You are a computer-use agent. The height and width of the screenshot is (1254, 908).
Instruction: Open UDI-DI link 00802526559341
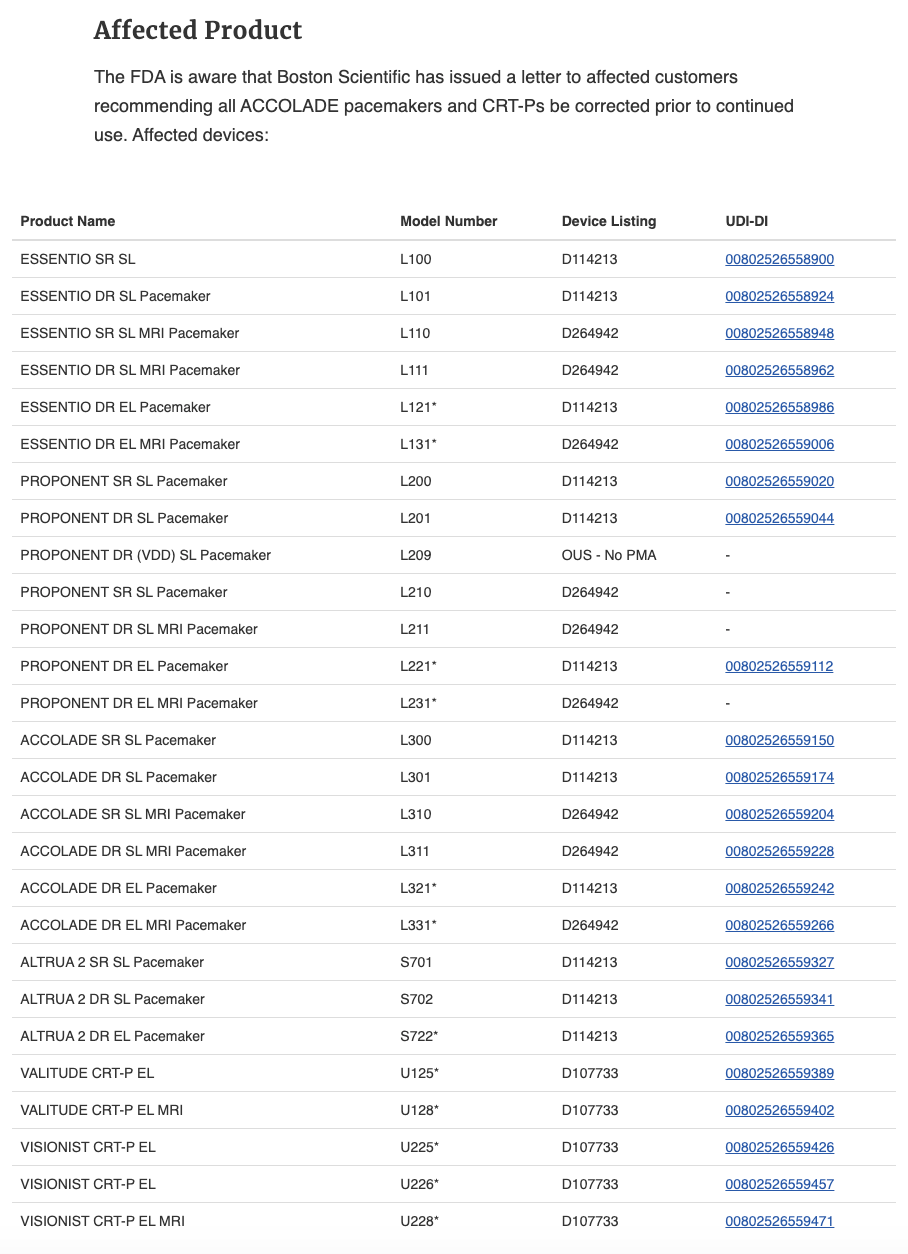coord(779,999)
